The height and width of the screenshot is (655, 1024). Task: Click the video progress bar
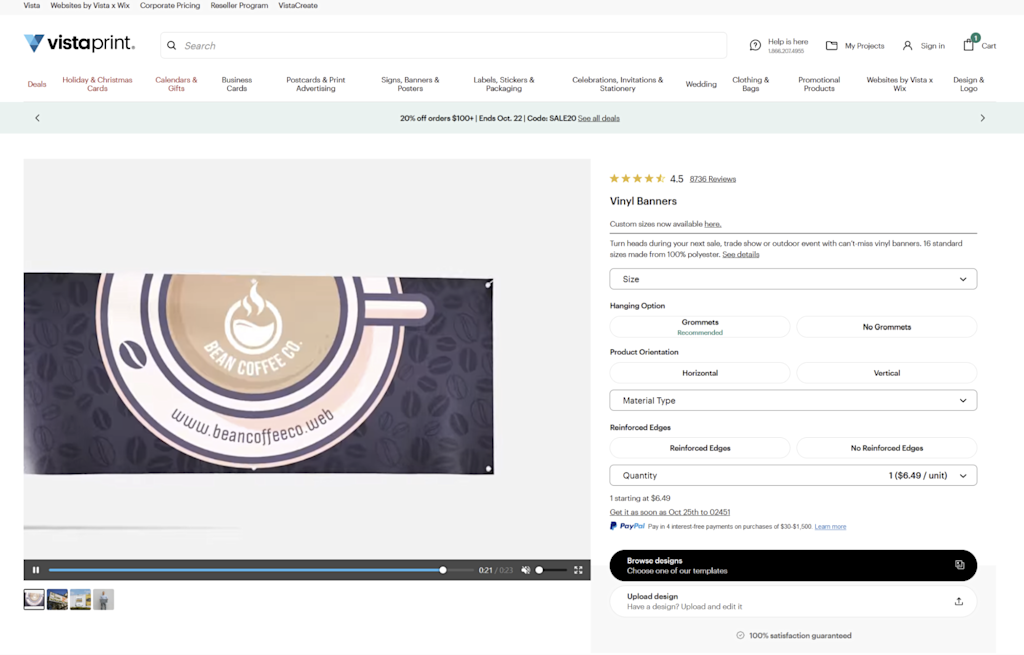[261, 570]
